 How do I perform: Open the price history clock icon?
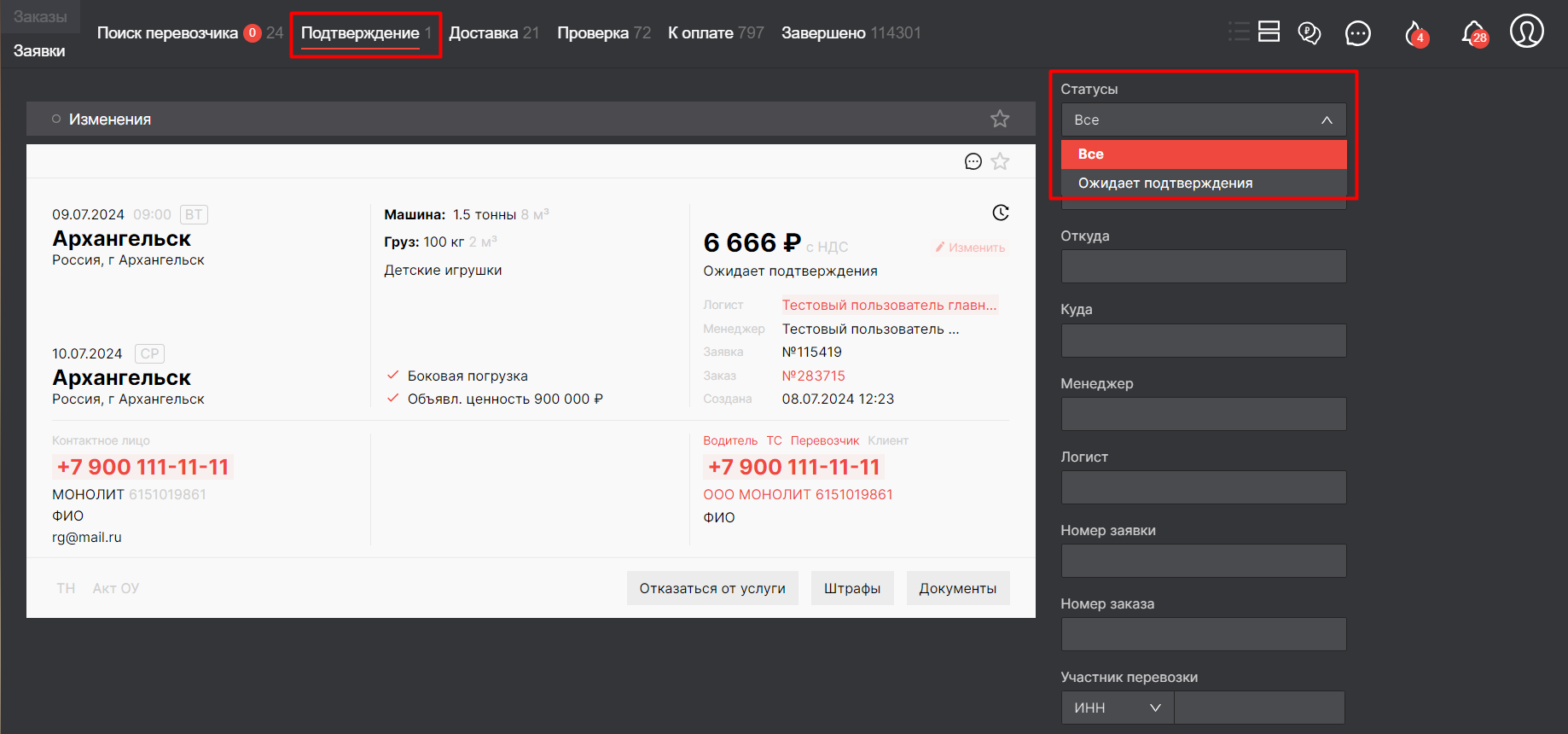tap(1001, 213)
